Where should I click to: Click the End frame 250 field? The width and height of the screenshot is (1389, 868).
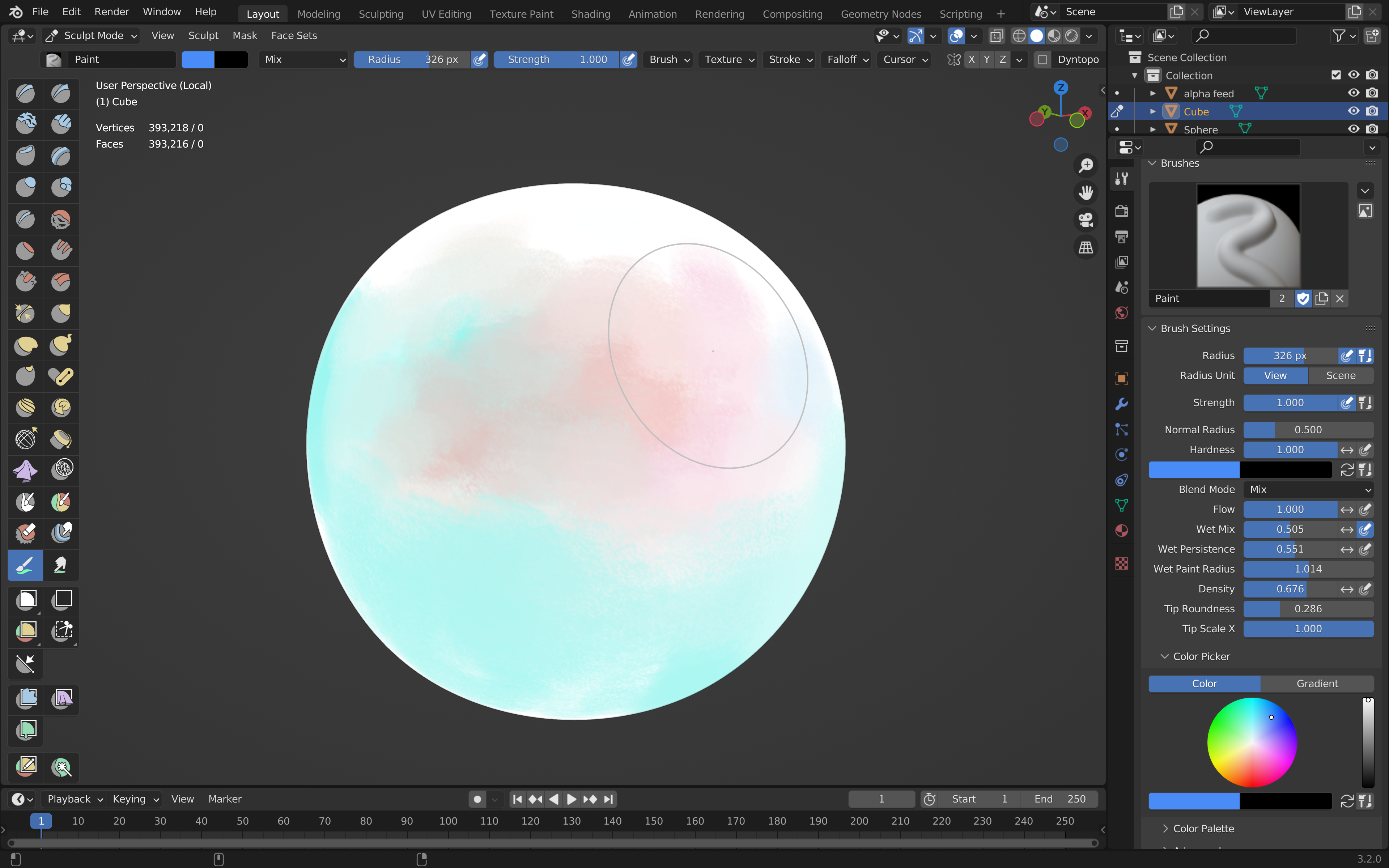1059,799
